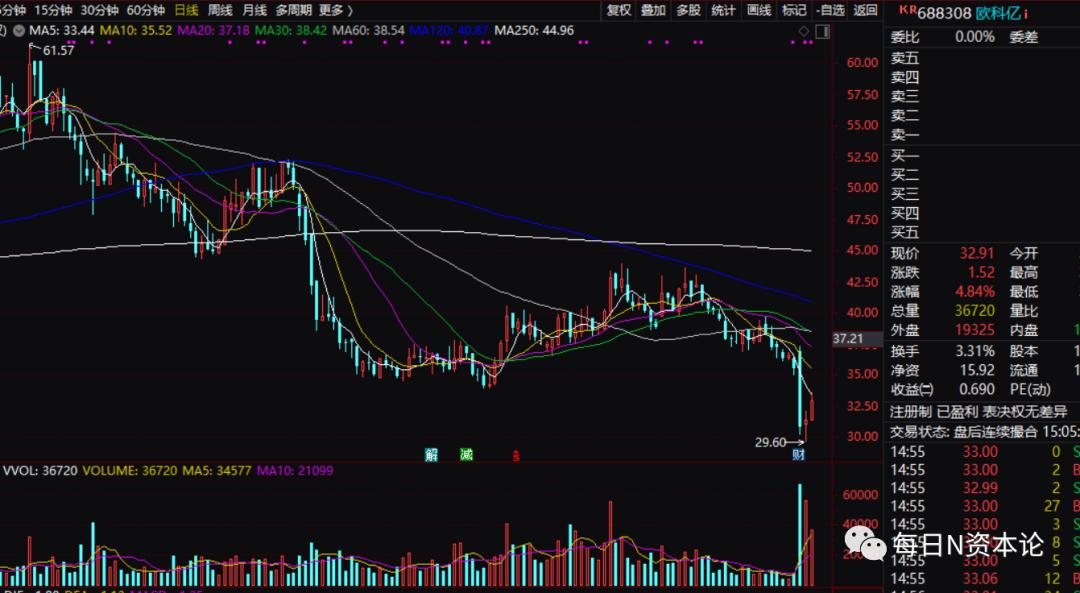Click the tallest volume bar near 60000
Viewport: 1080px width, 593px height.
[x=800, y=535]
